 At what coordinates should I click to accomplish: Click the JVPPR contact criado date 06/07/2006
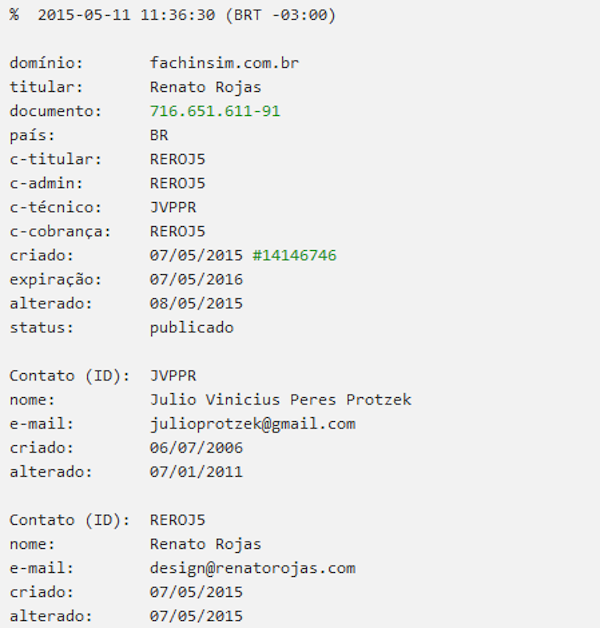196,447
